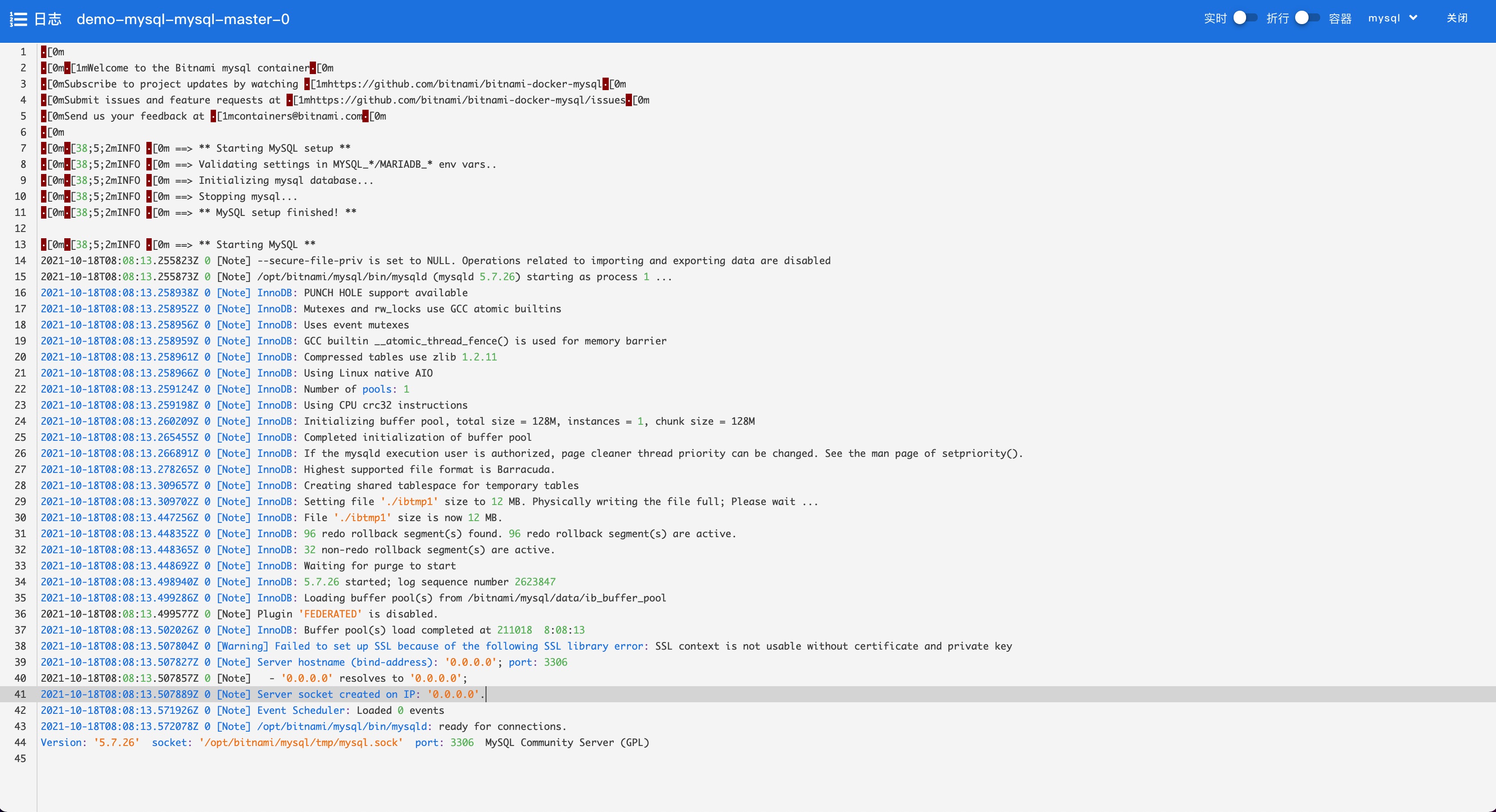Click 'File ./ibtmp1 size is now 12 MB' line
The image size is (1496, 812).
click(x=272, y=518)
